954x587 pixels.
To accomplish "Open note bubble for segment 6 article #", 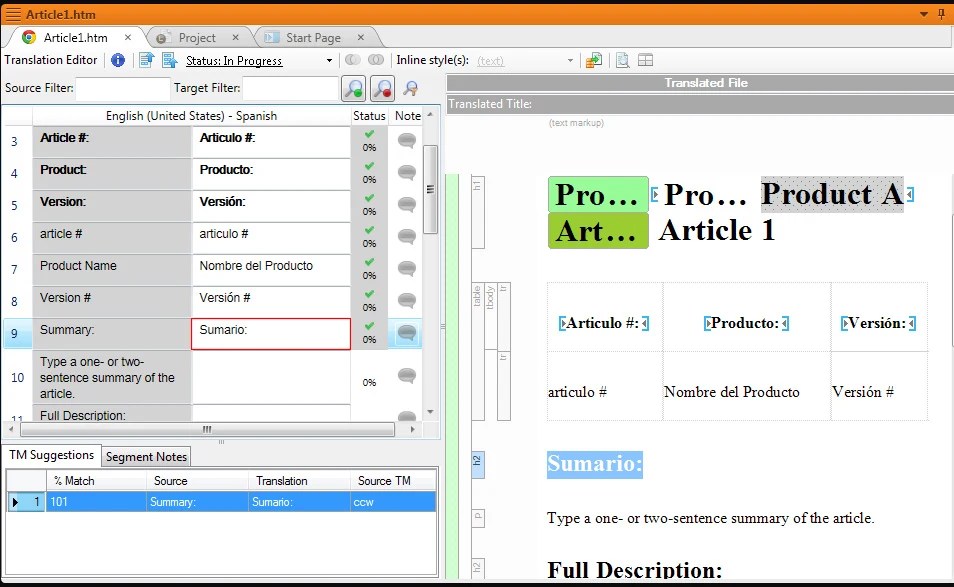I will [x=406, y=237].
